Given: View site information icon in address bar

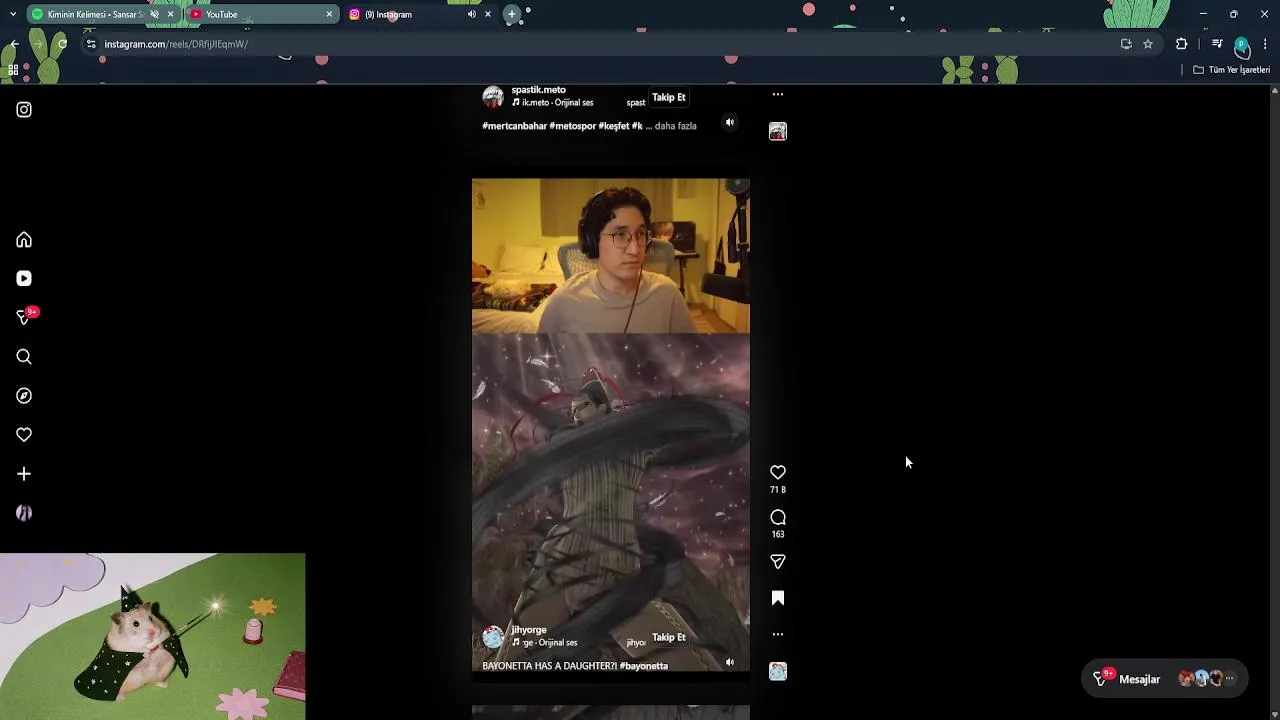Looking at the screenshot, I should (91, 44).
